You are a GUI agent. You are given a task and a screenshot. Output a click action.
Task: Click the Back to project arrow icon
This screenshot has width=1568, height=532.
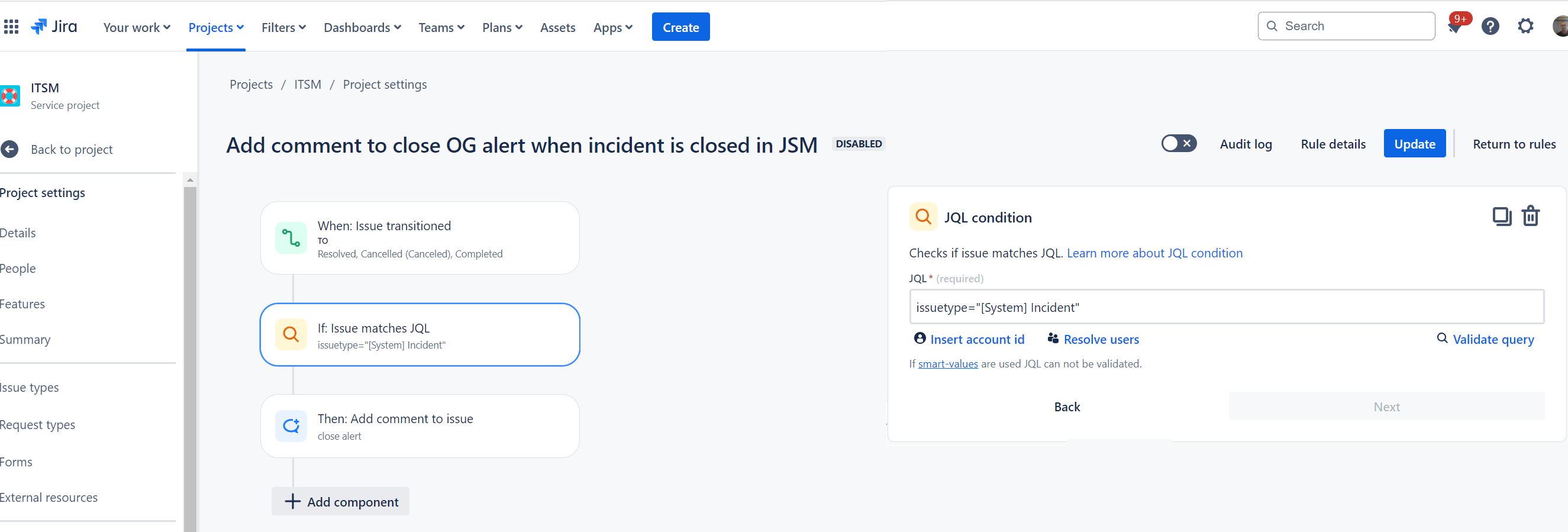click(9, 149)
